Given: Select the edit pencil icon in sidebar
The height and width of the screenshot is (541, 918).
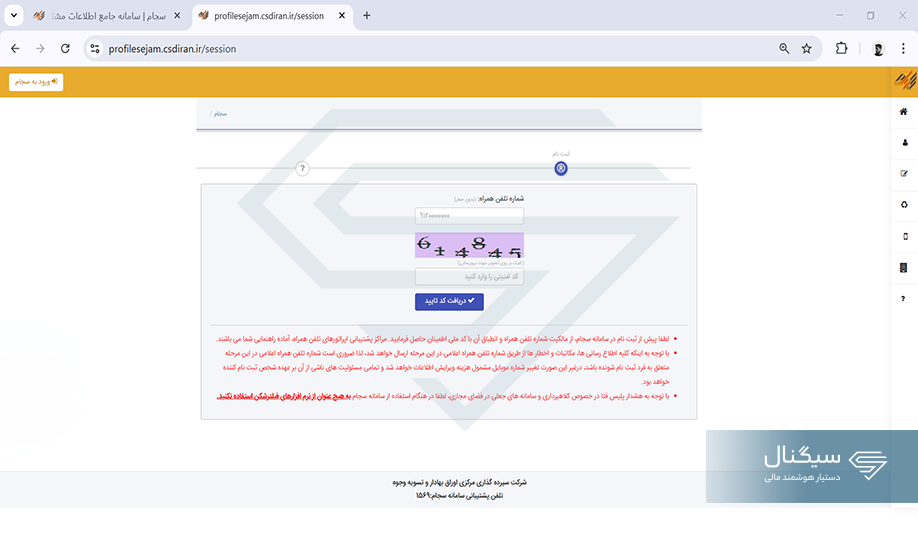Looking at the screenshot, I should [904, 174].
